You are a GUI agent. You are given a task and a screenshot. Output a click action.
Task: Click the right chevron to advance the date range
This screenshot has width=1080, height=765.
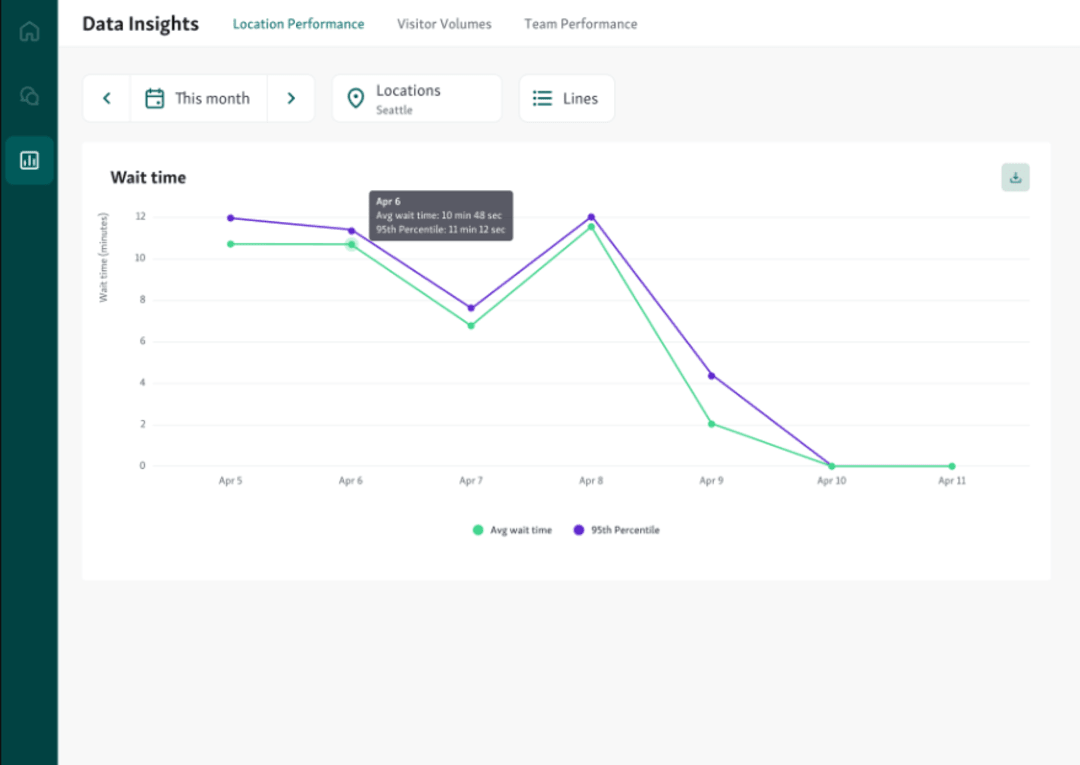pos(291,98)
